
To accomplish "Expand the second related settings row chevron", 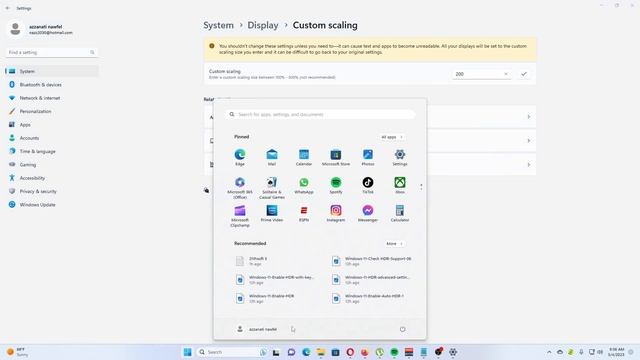I will [529, 140].
